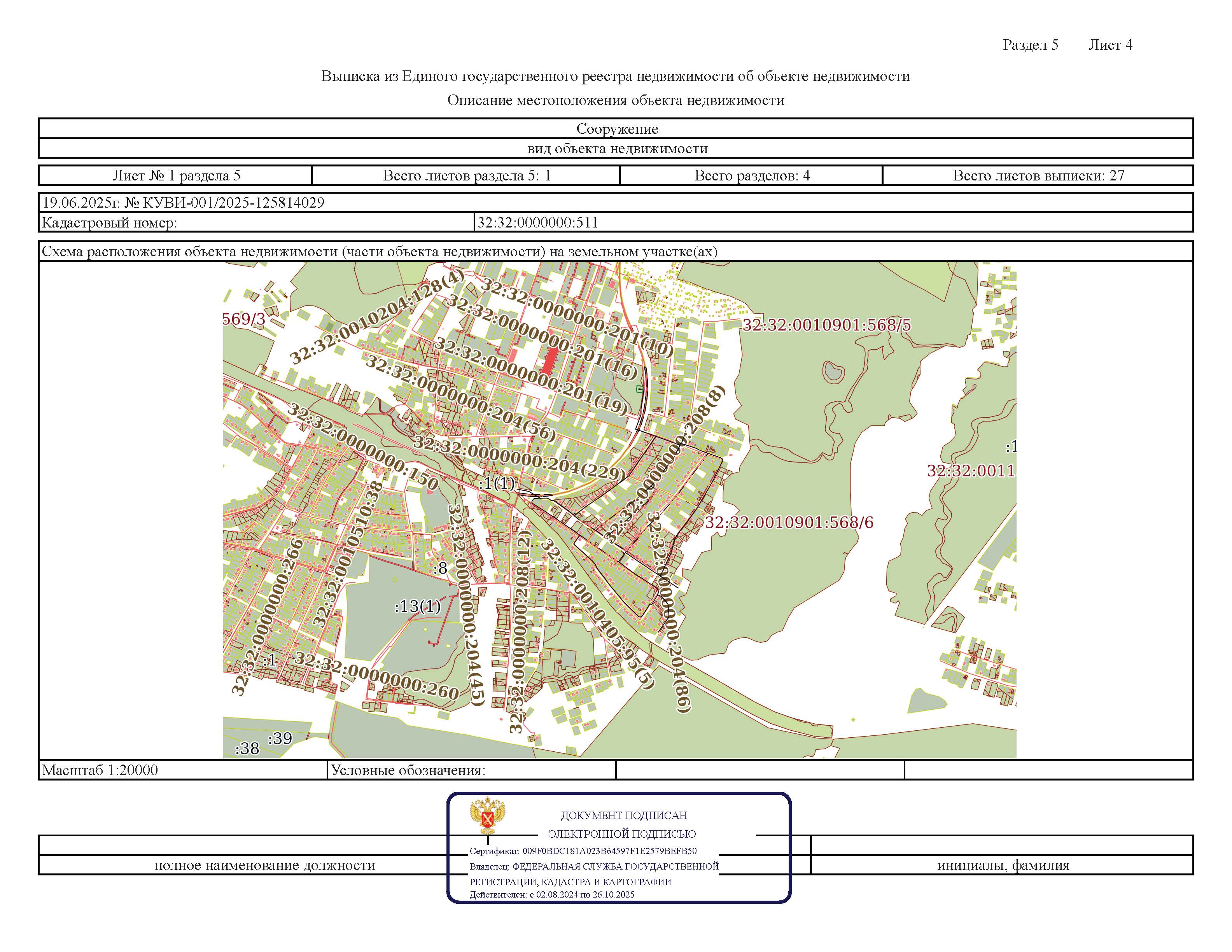Click the "Всего листов раздела 5: 1" cell
Screen dimensions: 1232x952
click(467, 175)
